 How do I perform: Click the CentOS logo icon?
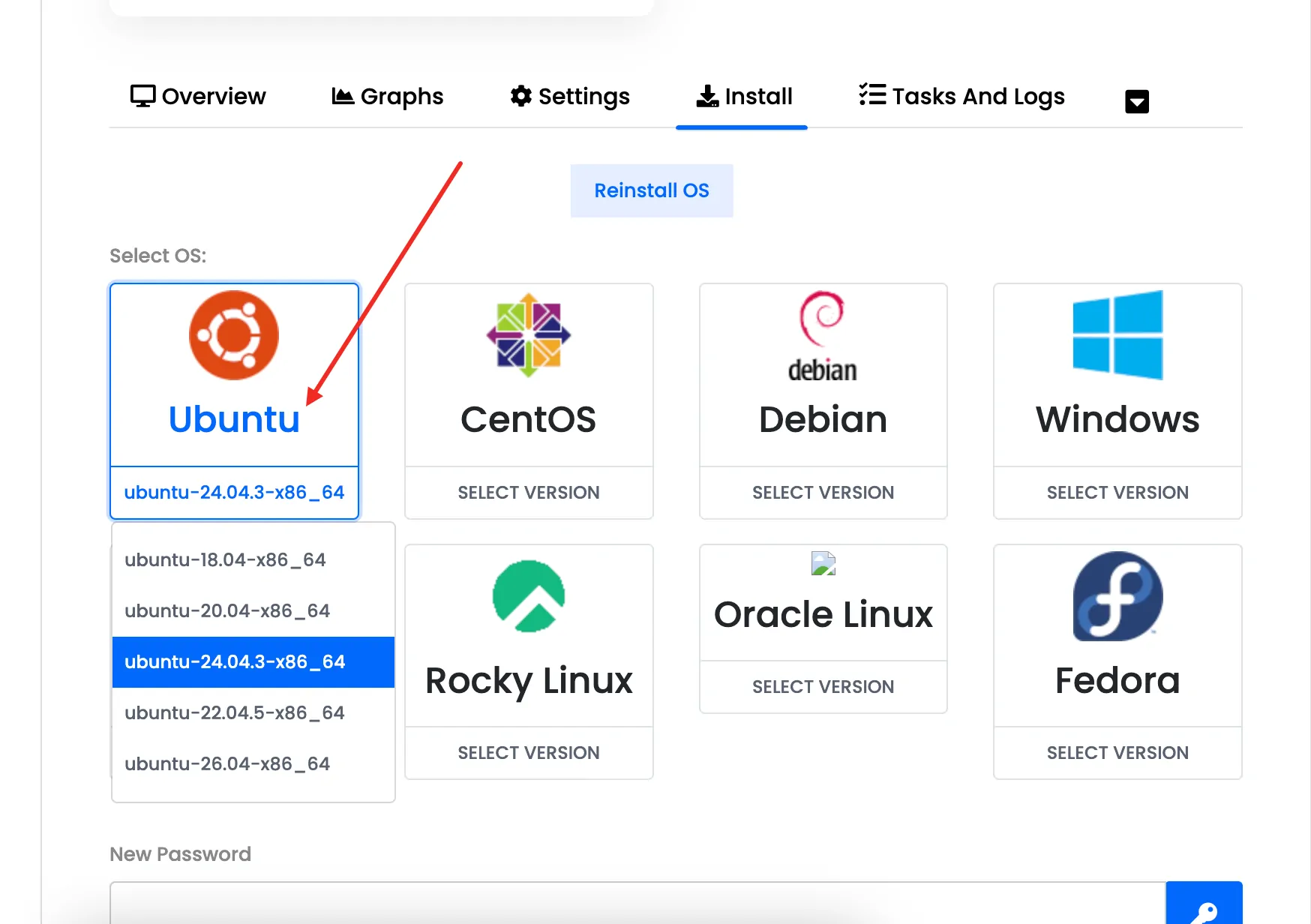coord(529,335)
